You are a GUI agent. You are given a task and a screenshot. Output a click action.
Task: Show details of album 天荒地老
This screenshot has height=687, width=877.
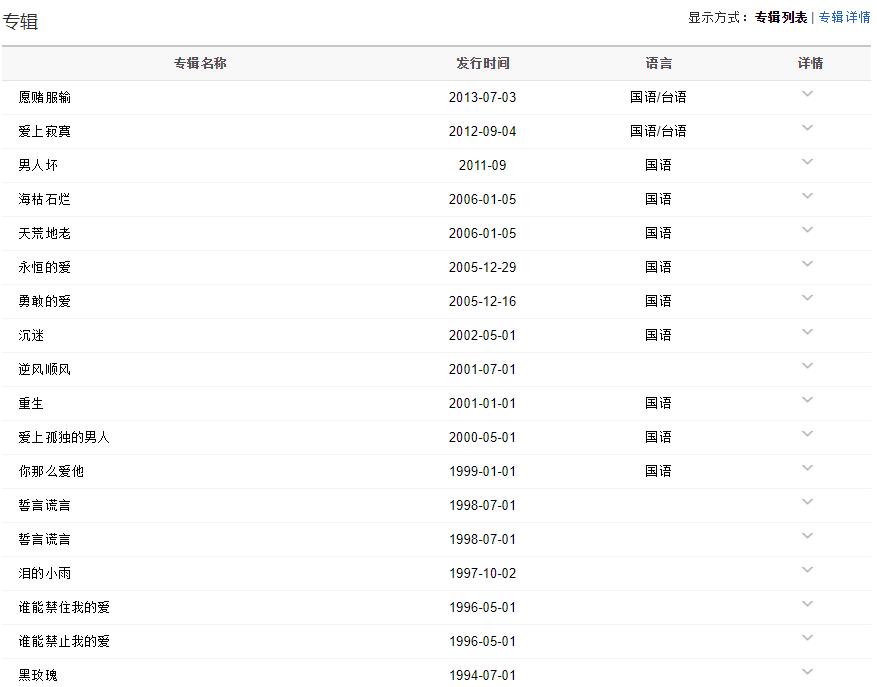point(808,230)
